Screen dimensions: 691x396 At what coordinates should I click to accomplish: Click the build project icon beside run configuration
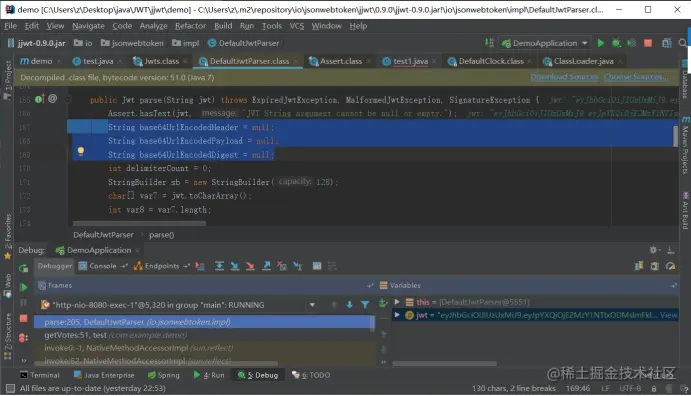[x=489, y=43]
